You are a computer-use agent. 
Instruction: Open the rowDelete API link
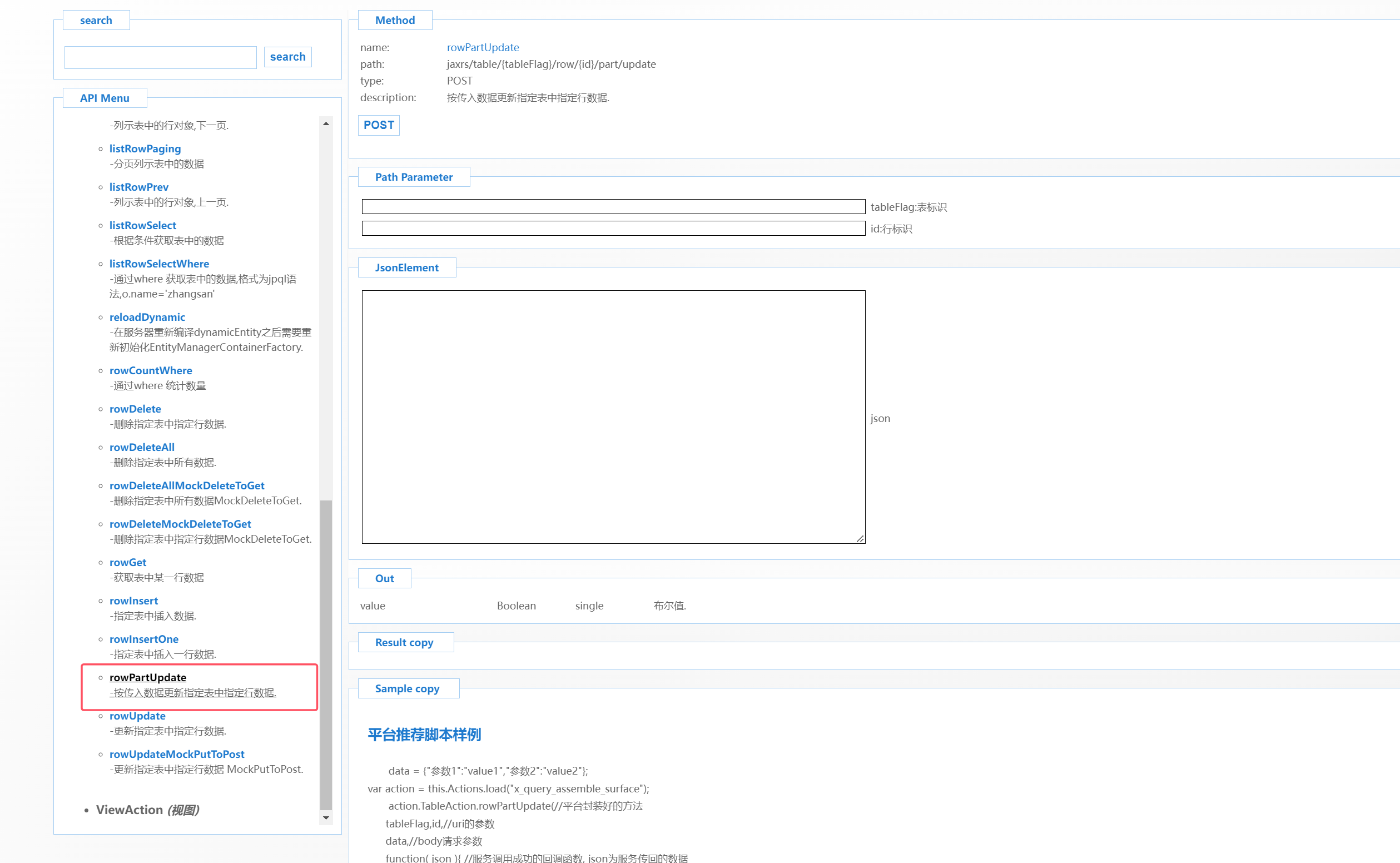(x=135, y=409)
